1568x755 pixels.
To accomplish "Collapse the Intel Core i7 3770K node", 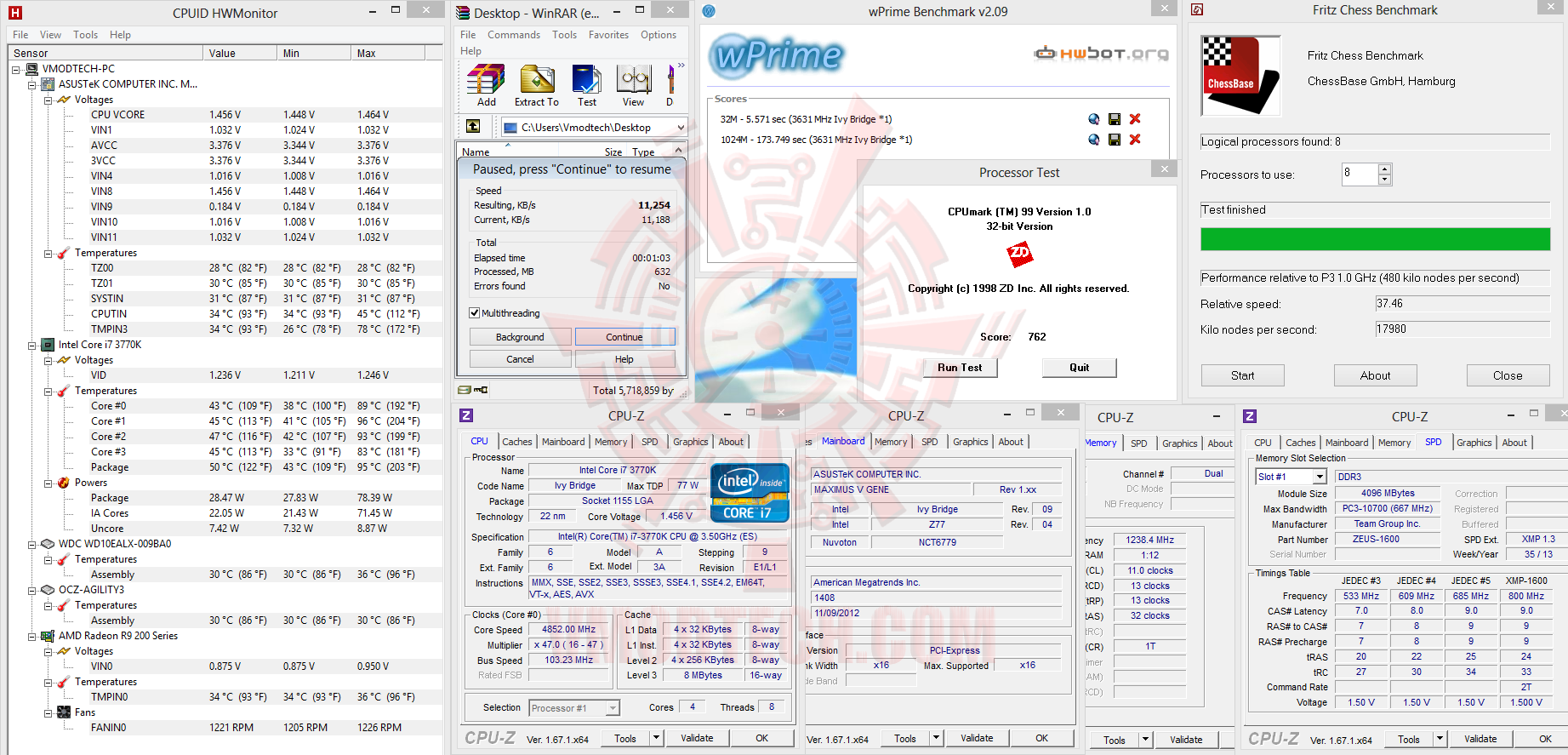I will click(32, 345).
